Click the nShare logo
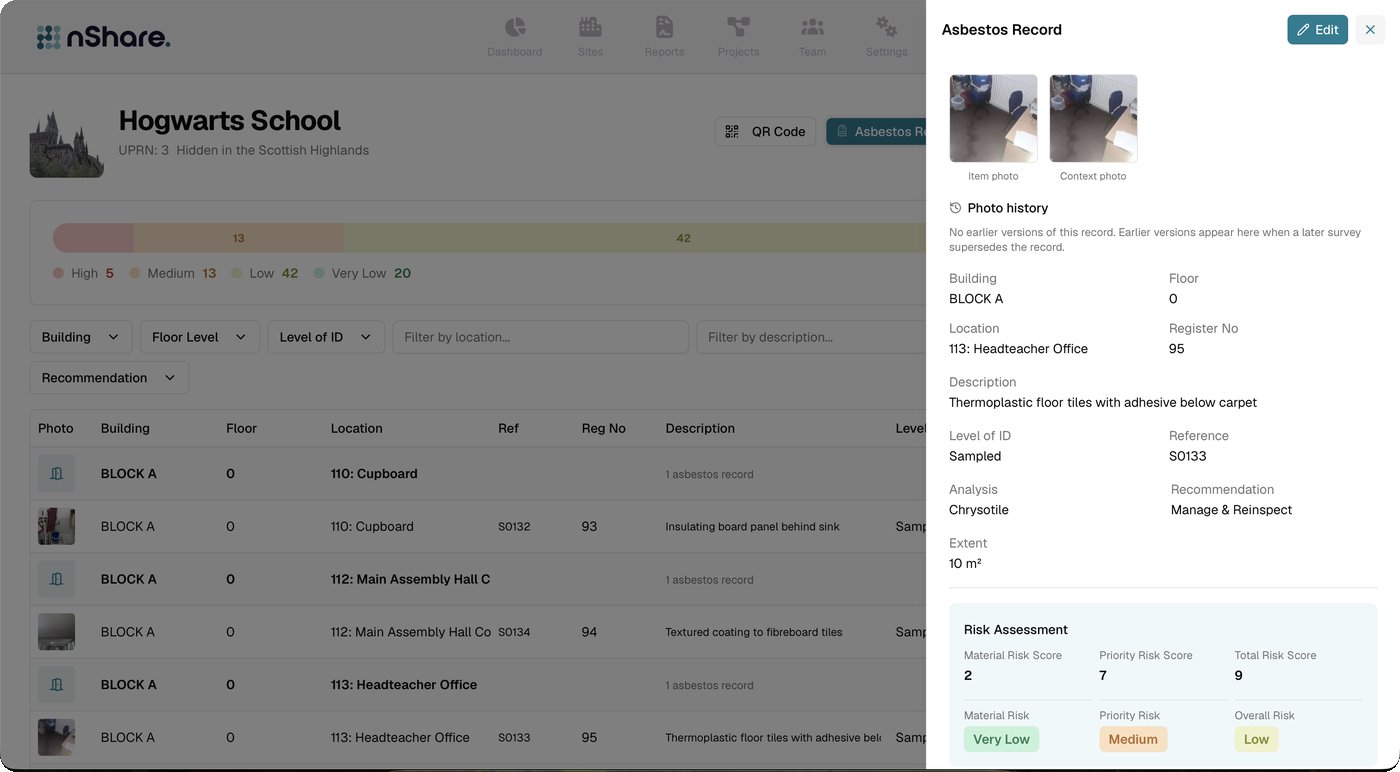 [103, 38]
